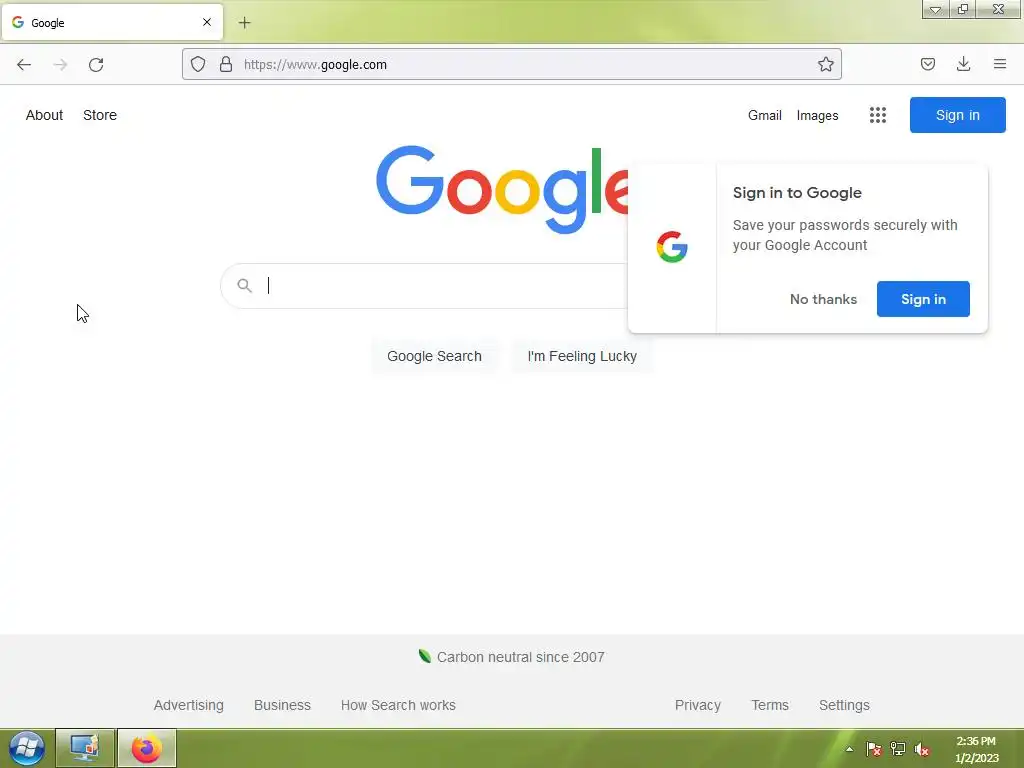Open the Windows Start menu
Screen dimensions: 1024x768
tap(27, 748)
